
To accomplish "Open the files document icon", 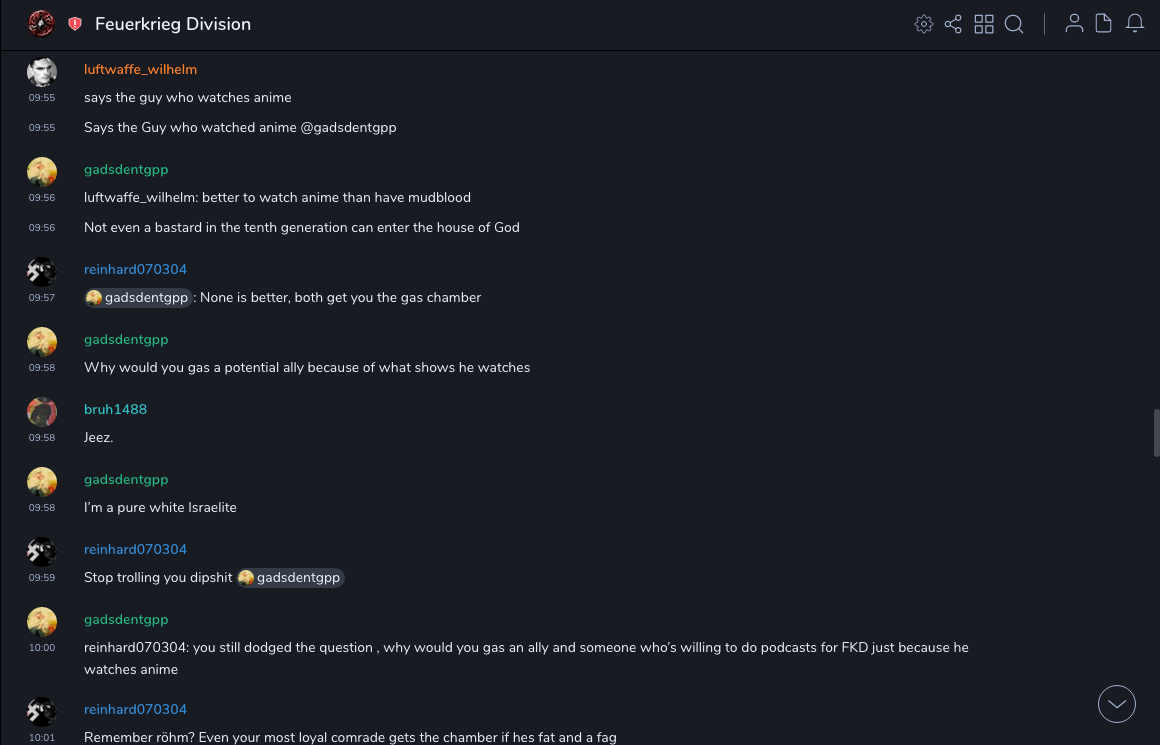I will coord(1104,24).
